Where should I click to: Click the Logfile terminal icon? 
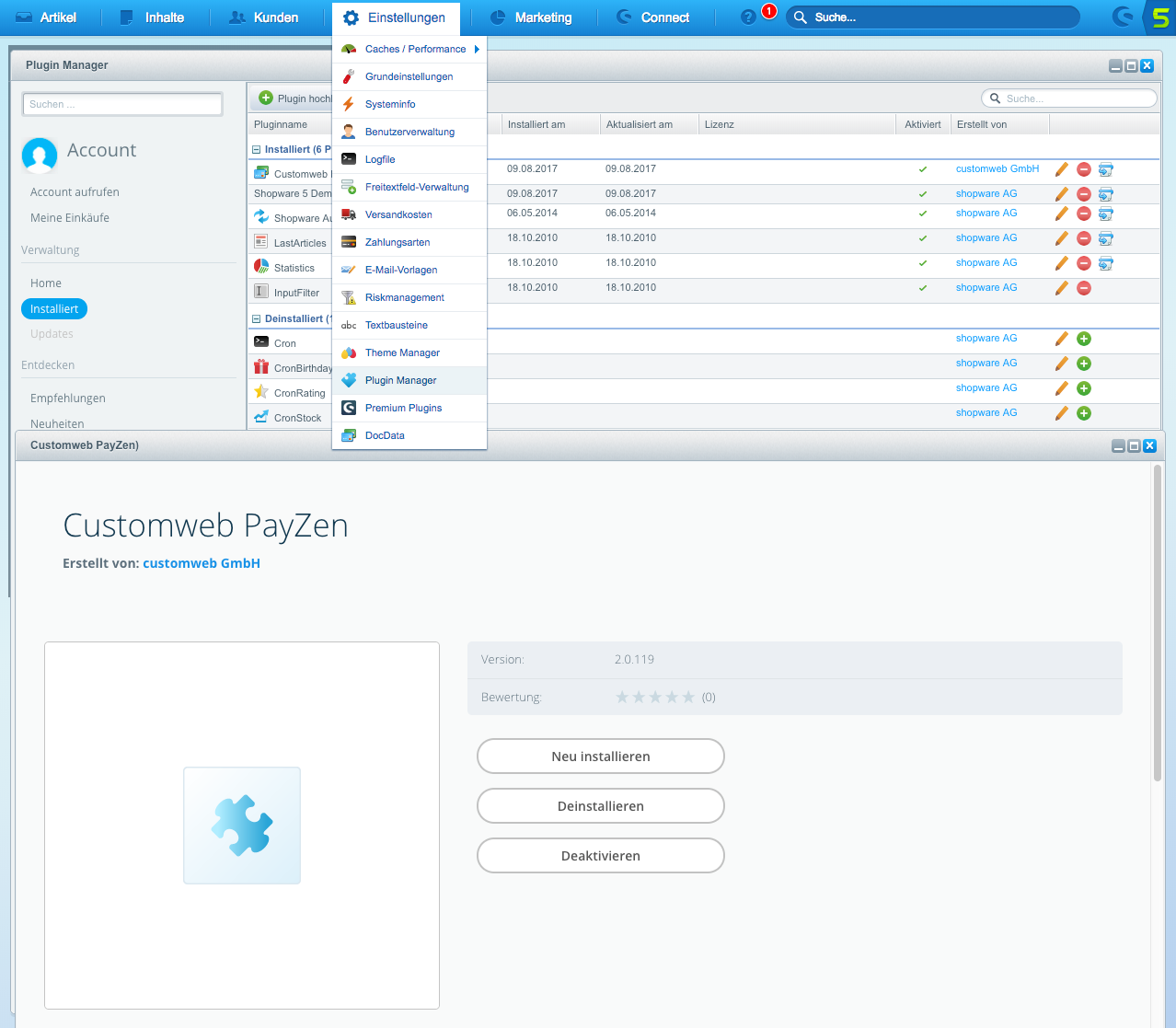coord(349,159)
